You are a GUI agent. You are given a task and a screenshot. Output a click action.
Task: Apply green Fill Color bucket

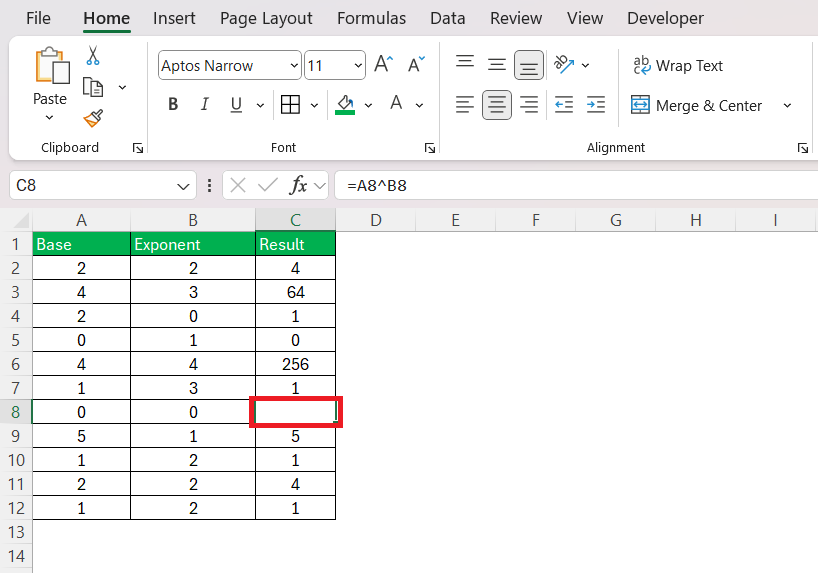345,105
